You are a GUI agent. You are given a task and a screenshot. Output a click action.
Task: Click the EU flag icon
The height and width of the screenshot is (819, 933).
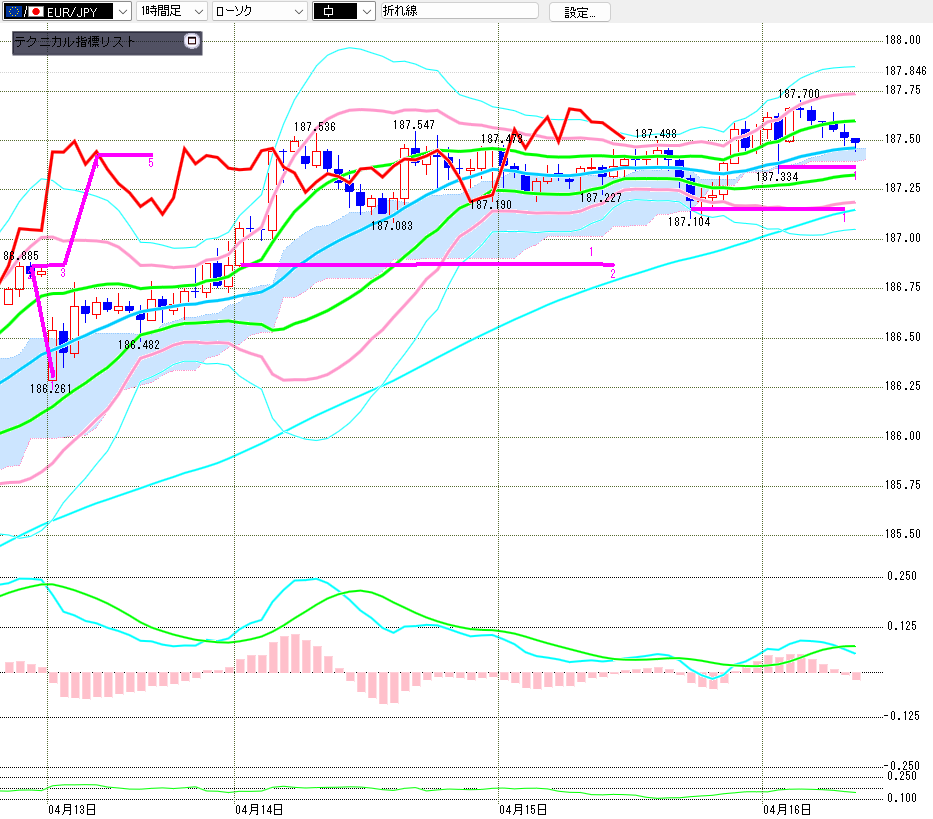(x=14, y=11)
